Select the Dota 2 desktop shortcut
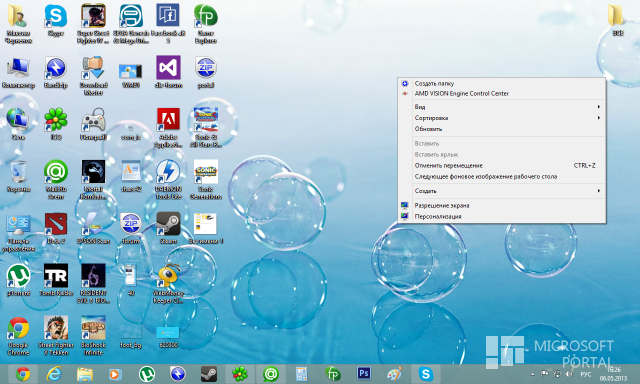 (x=56, y=228)
